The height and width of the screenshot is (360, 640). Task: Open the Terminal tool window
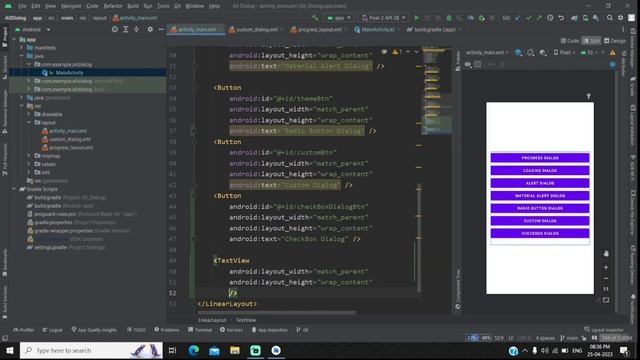[x=200, y=330]
